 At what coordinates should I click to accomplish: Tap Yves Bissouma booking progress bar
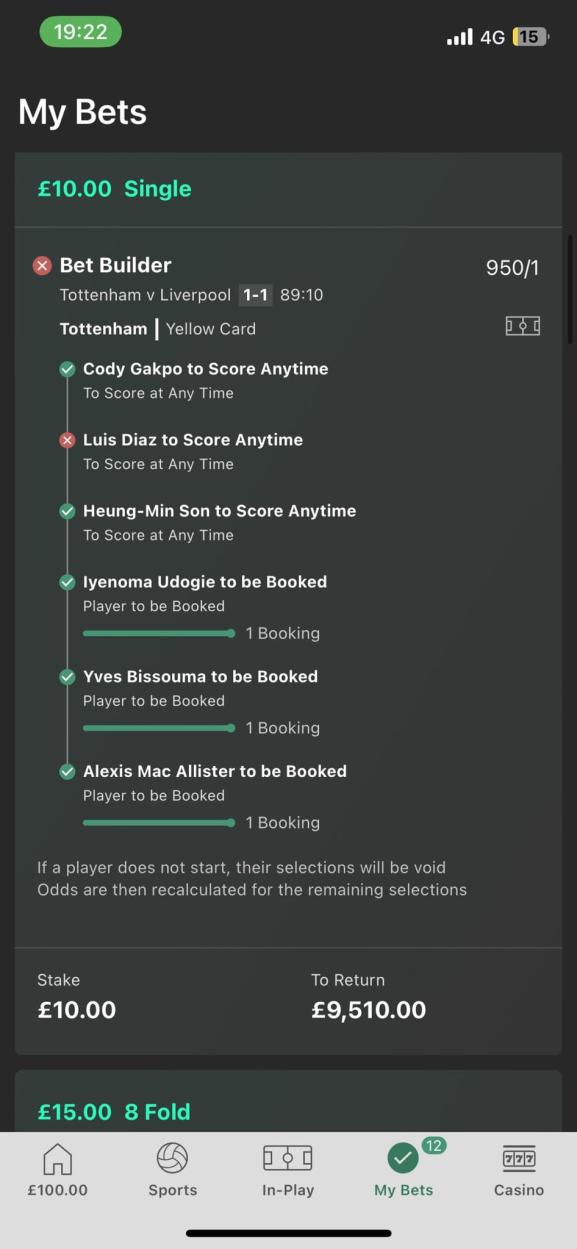point(159,728)
